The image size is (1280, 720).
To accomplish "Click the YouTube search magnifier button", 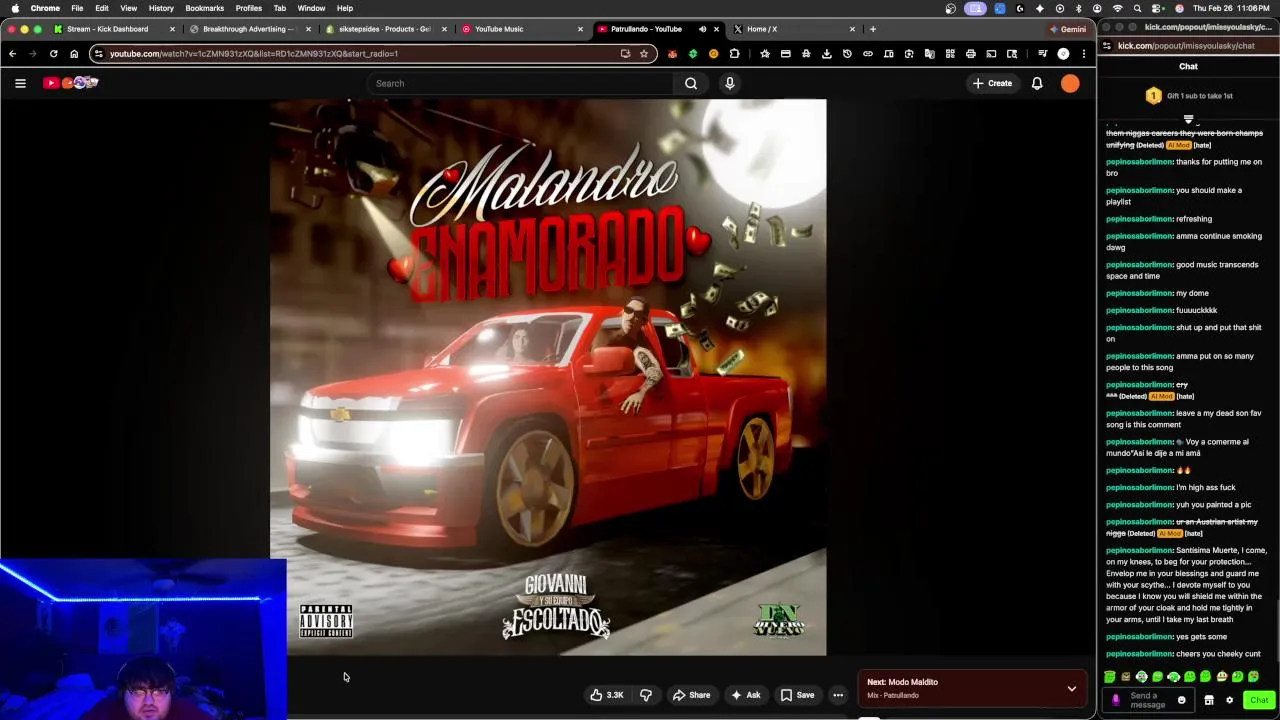I will pos(691,83).
